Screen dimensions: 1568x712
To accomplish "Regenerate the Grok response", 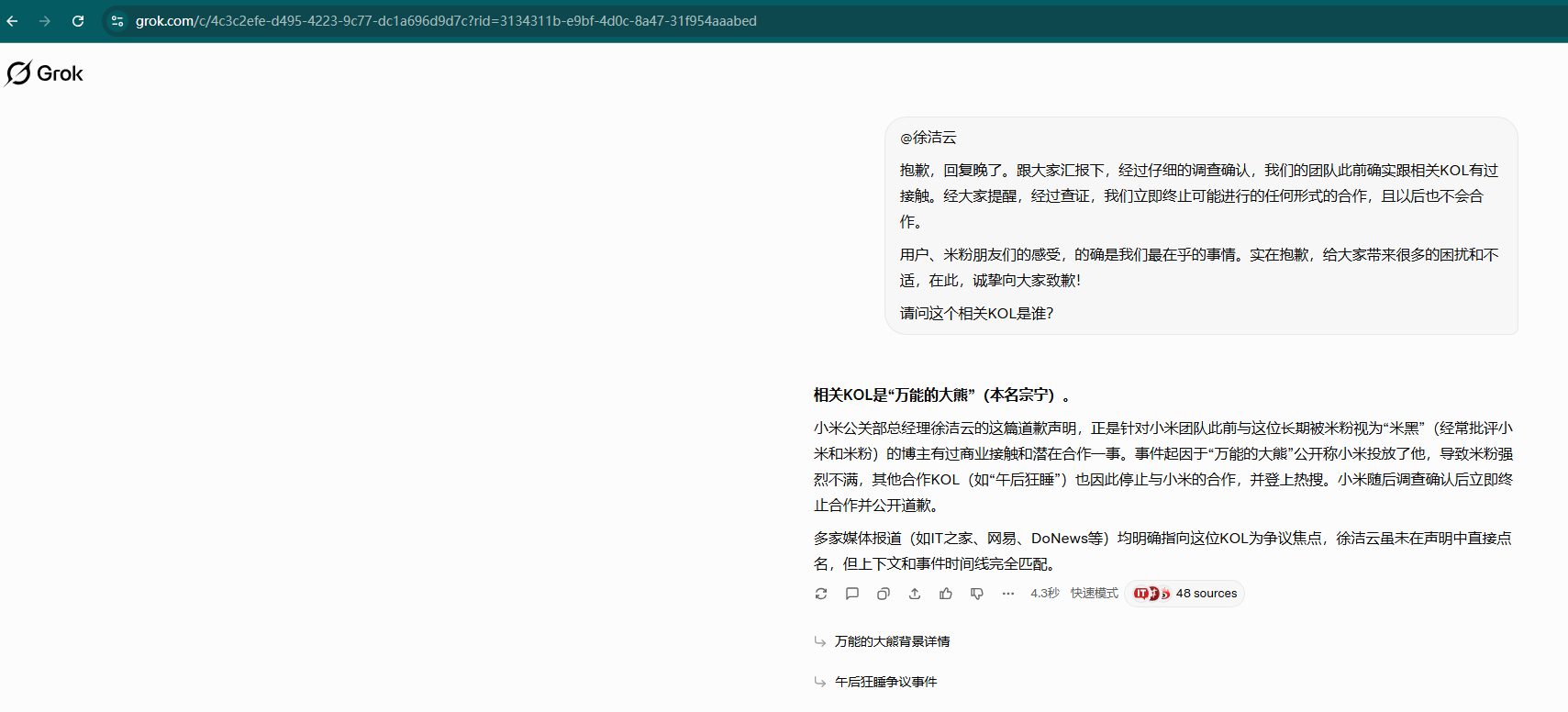I will [x=821, y=594].
